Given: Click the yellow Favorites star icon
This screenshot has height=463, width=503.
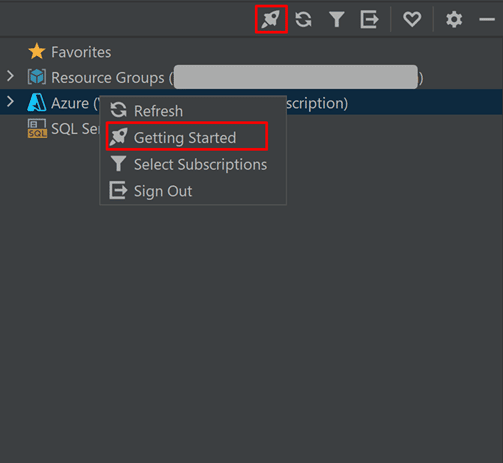Looking at the screenshot, I should tap(37, 51).
